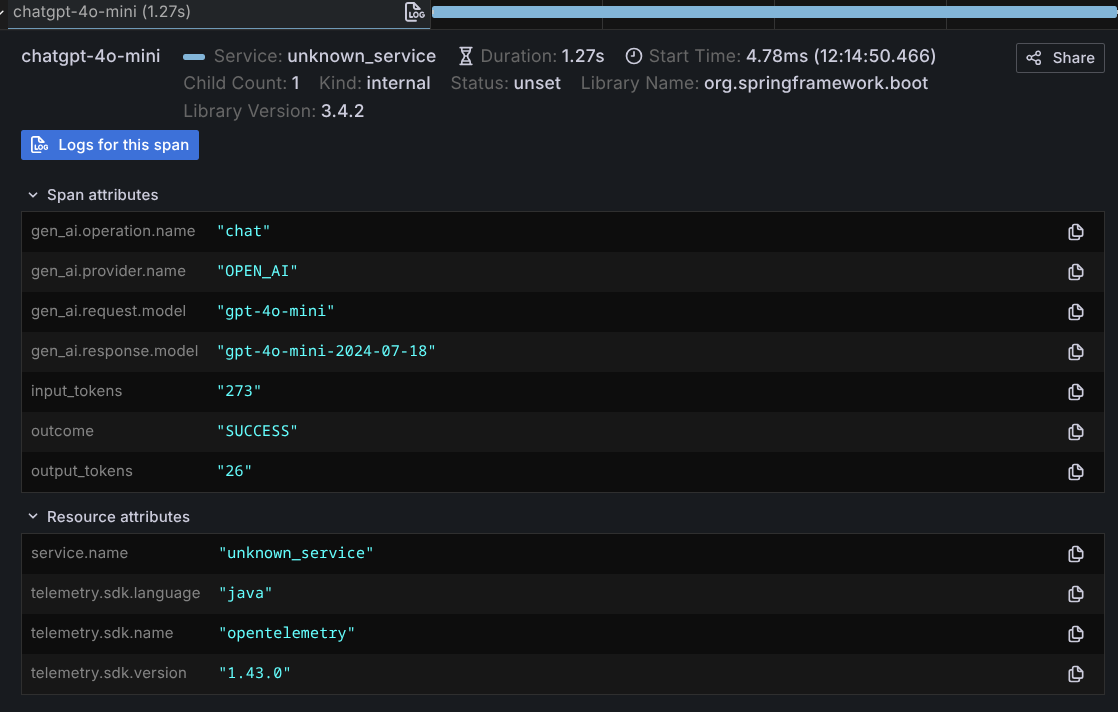Click the log icon in span header row
1118x712 pixels.
(x=414, y=12)
